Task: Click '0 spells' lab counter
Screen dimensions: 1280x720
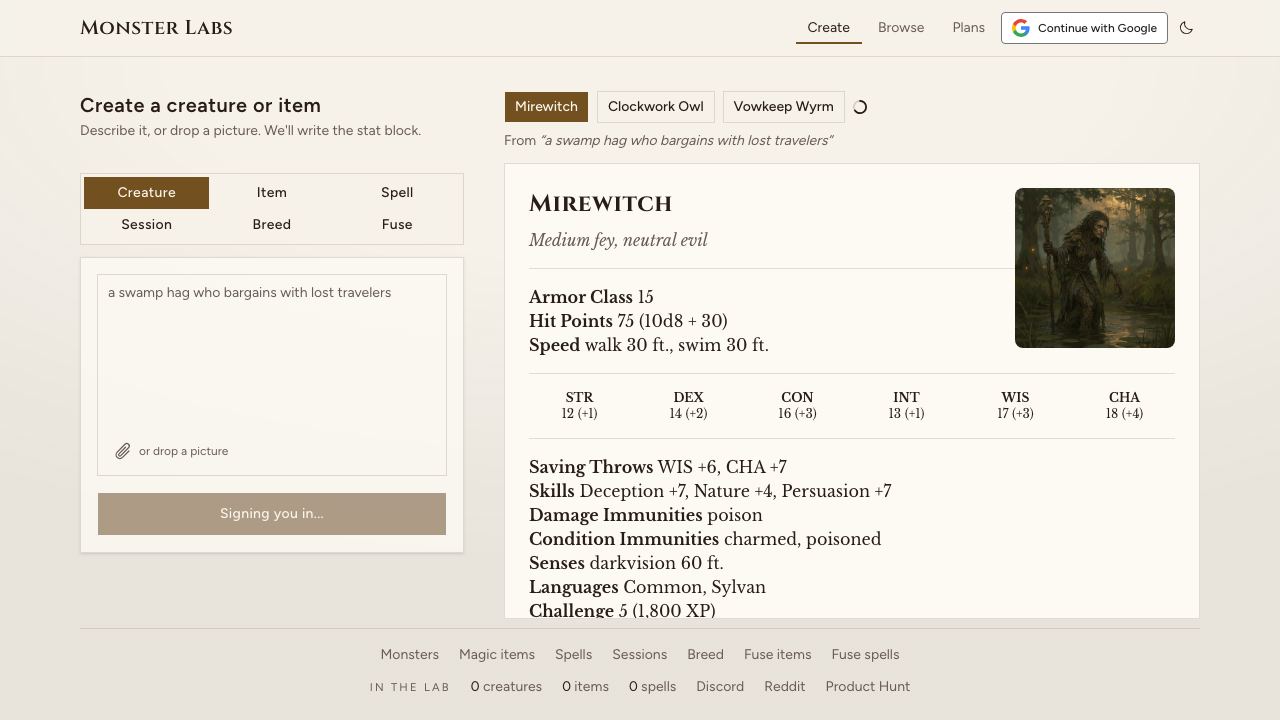Action: (x=652, y=687)
